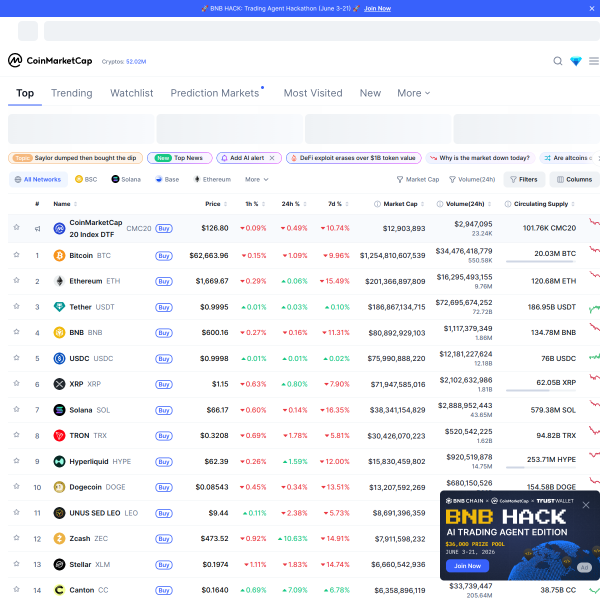Click Join Now in top banner

pyautogui.click(x=377, y=8)
